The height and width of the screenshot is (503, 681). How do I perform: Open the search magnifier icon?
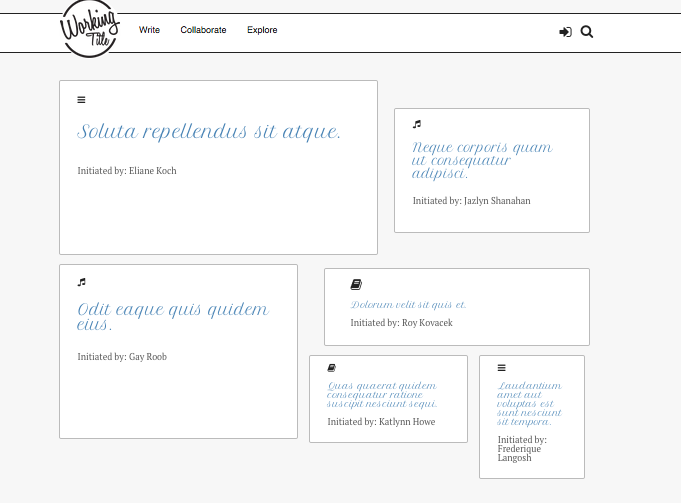point(587,32)
